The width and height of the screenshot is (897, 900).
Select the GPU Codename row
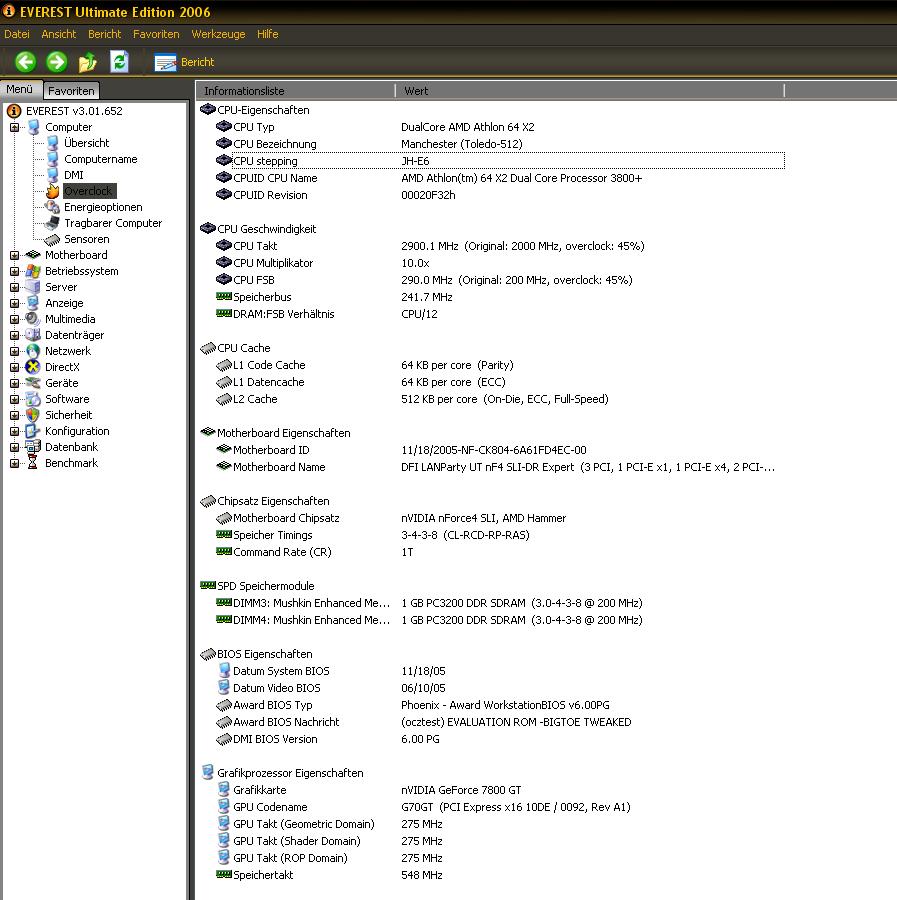[x=500, y=807]
